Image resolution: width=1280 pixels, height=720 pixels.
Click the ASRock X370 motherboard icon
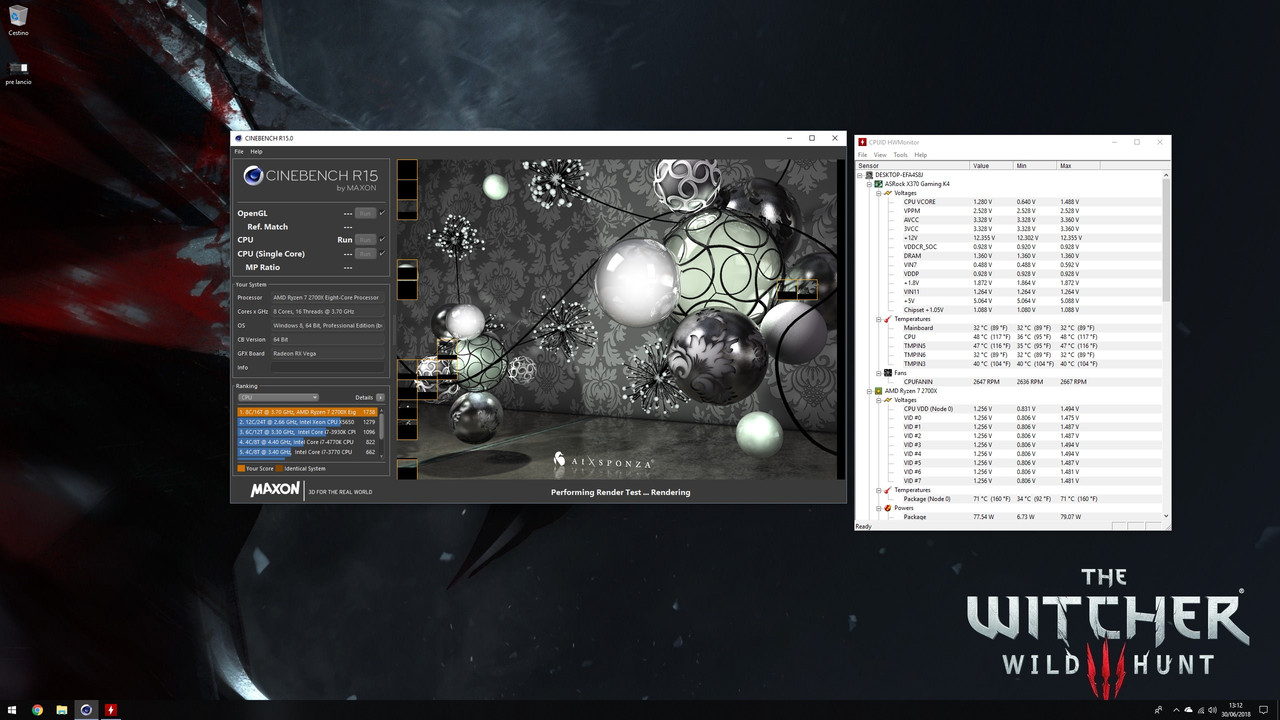(878, 184)
